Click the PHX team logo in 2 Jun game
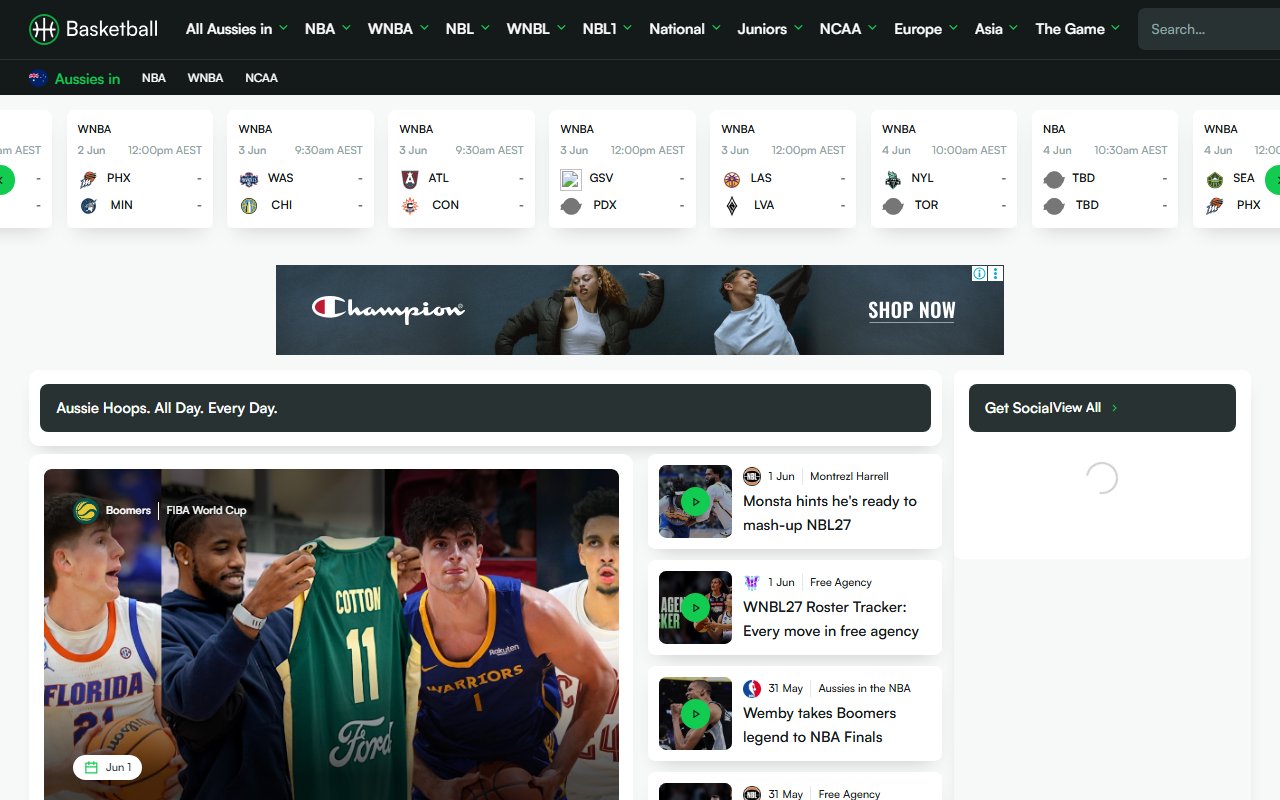 click(89, 179)
